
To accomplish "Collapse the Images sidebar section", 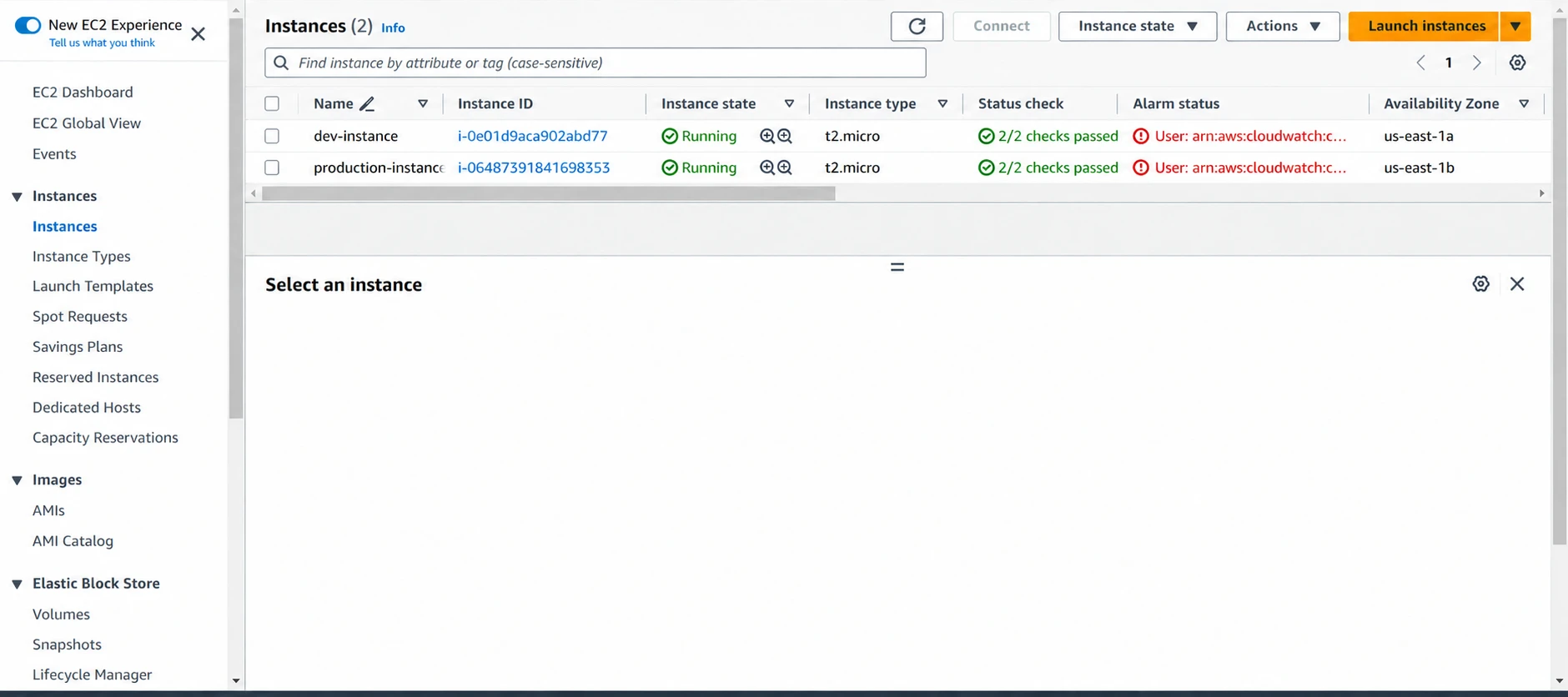I will (x=17, y=480).
